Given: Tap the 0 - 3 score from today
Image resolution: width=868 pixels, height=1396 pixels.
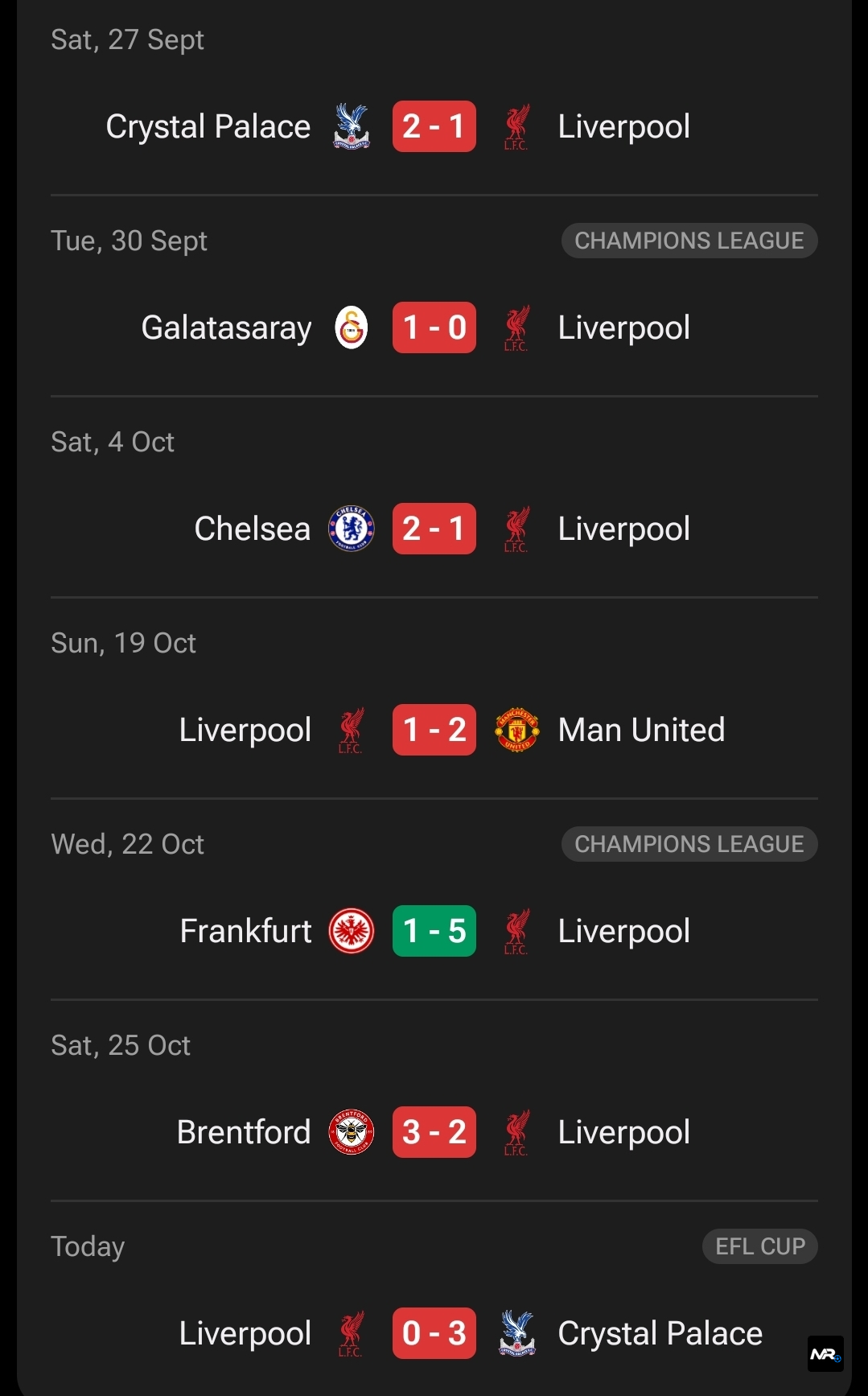Looking at the screenshot, I should pyautogui.click(x=434, y=1333).
